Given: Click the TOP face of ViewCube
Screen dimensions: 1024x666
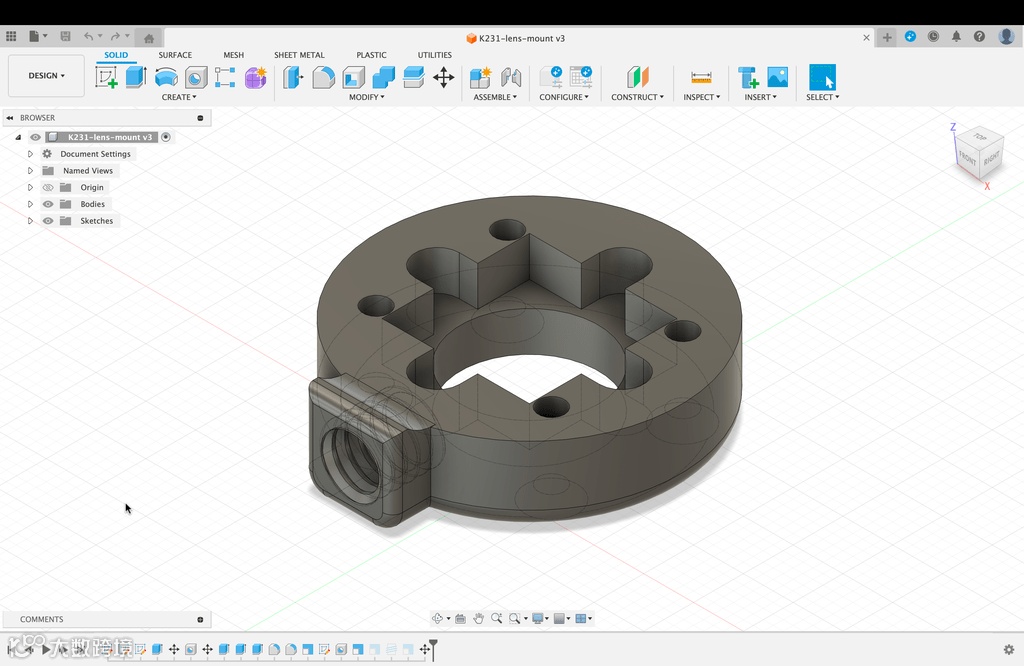Looking at the screenshot, I should [x=980, y=137].
